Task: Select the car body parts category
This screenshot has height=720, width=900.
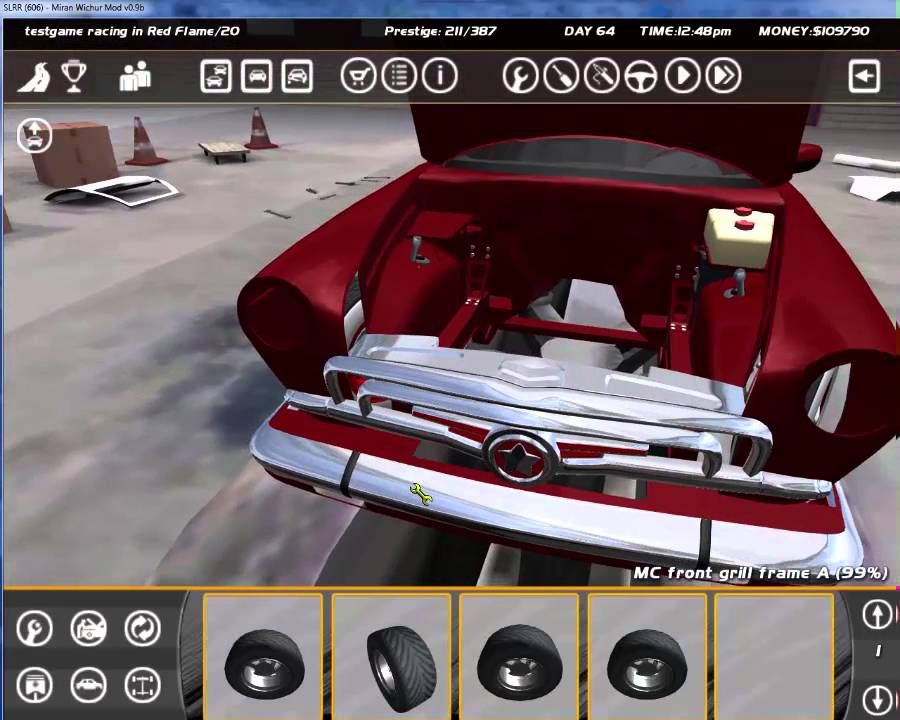Action: point(88,684)
